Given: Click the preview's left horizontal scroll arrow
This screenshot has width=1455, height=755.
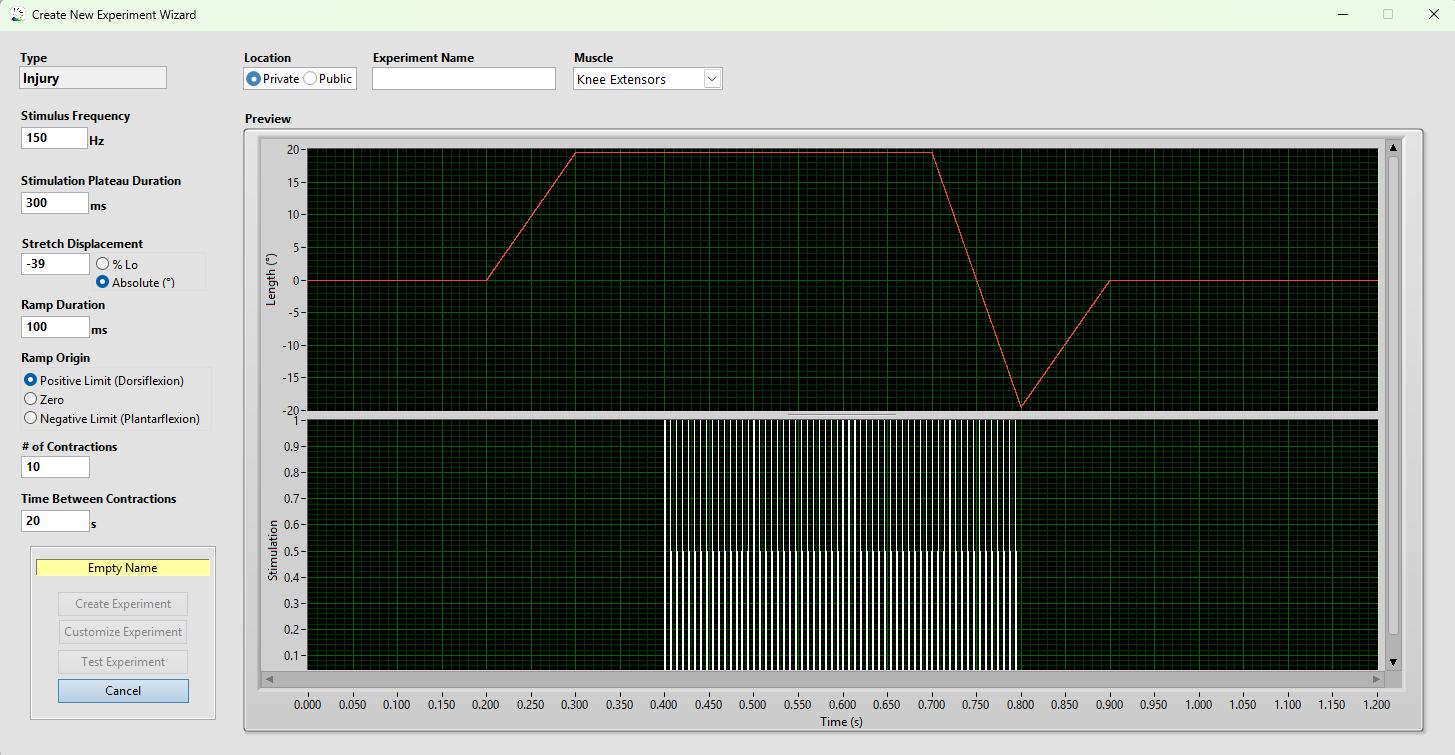Looking at the screenshot, I should [269, 679].
